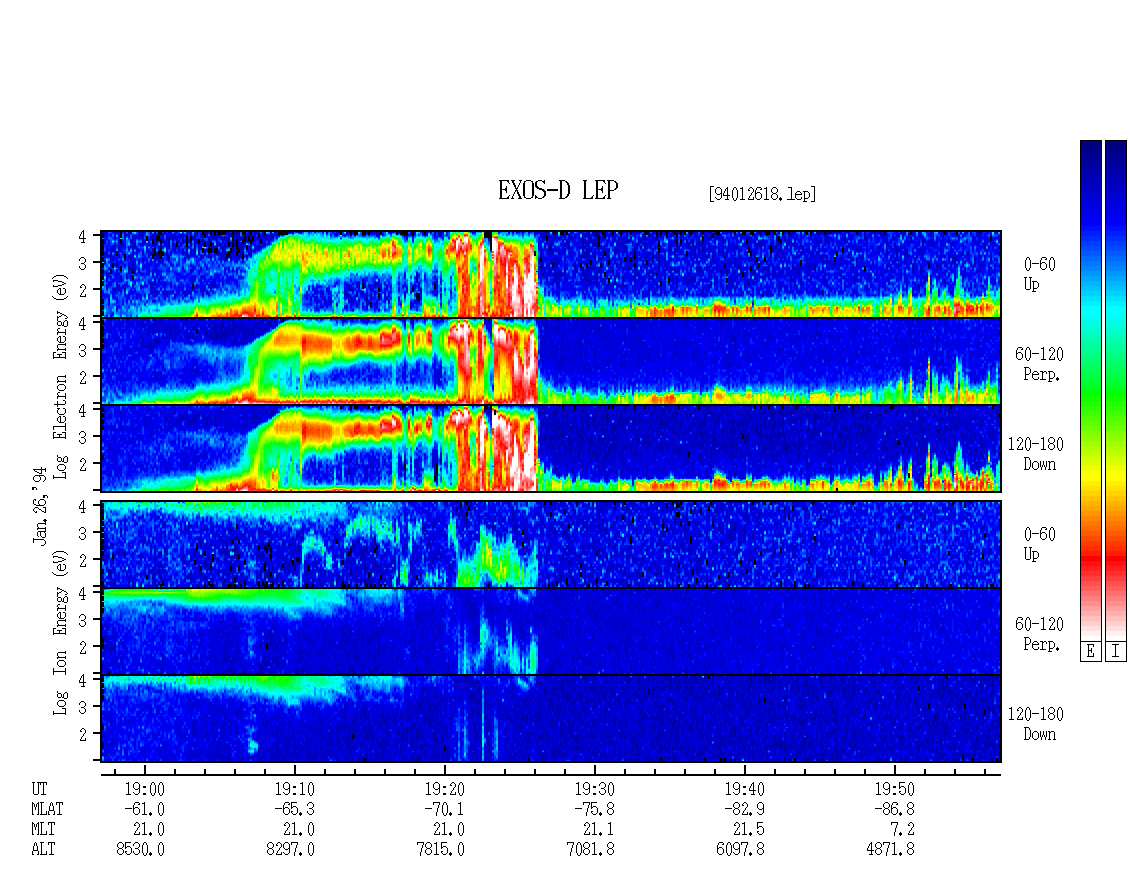
Task: Click the ALT value 8297.0
Action: coord(290,849)
